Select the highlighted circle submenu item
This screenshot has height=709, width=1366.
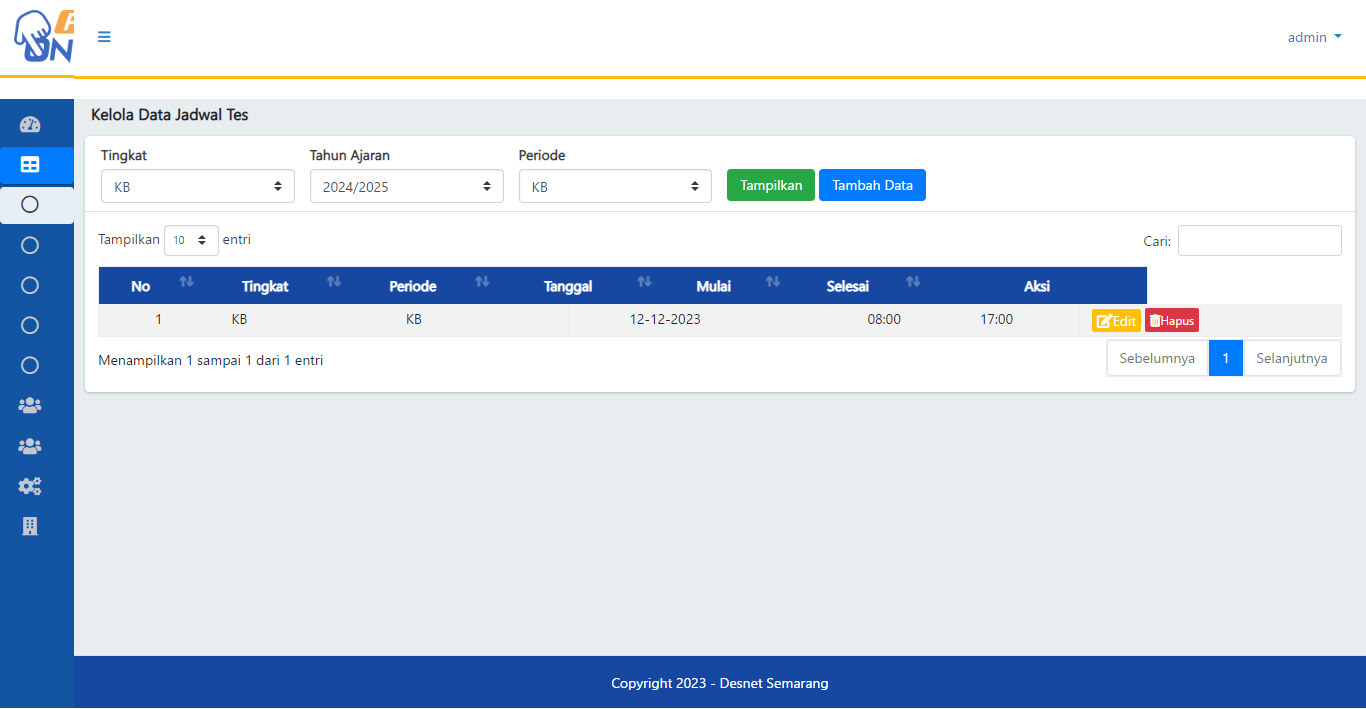tap(30, 205)
